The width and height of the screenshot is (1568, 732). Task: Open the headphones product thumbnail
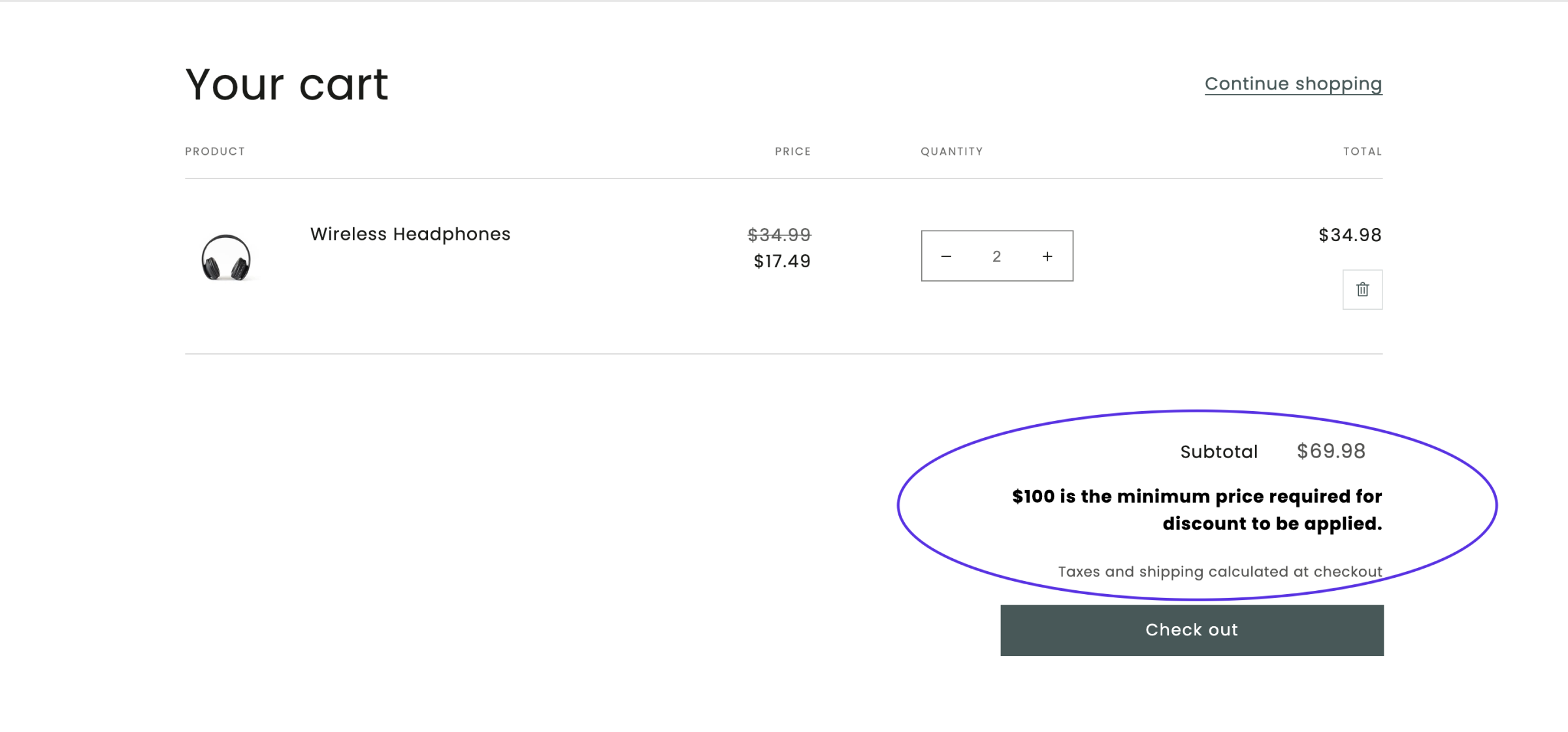click(x=226, y=257)
